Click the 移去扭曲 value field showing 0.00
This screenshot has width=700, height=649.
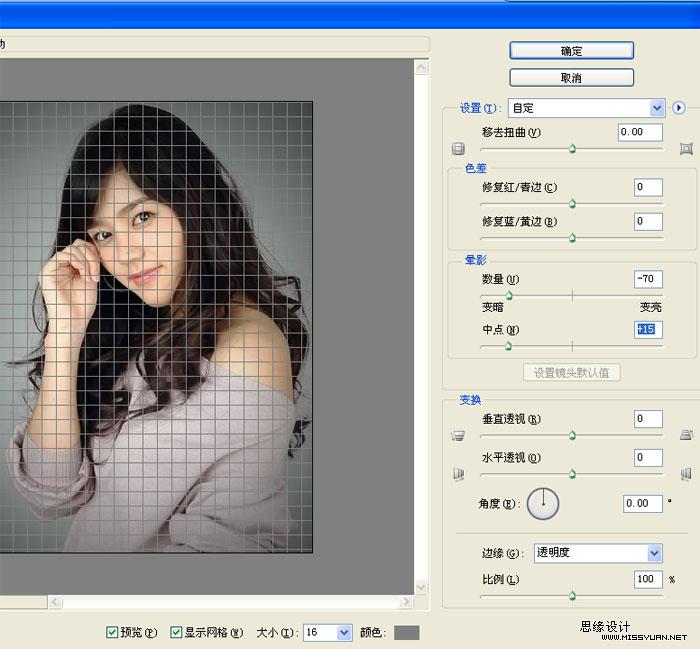[x=640, y=132]
